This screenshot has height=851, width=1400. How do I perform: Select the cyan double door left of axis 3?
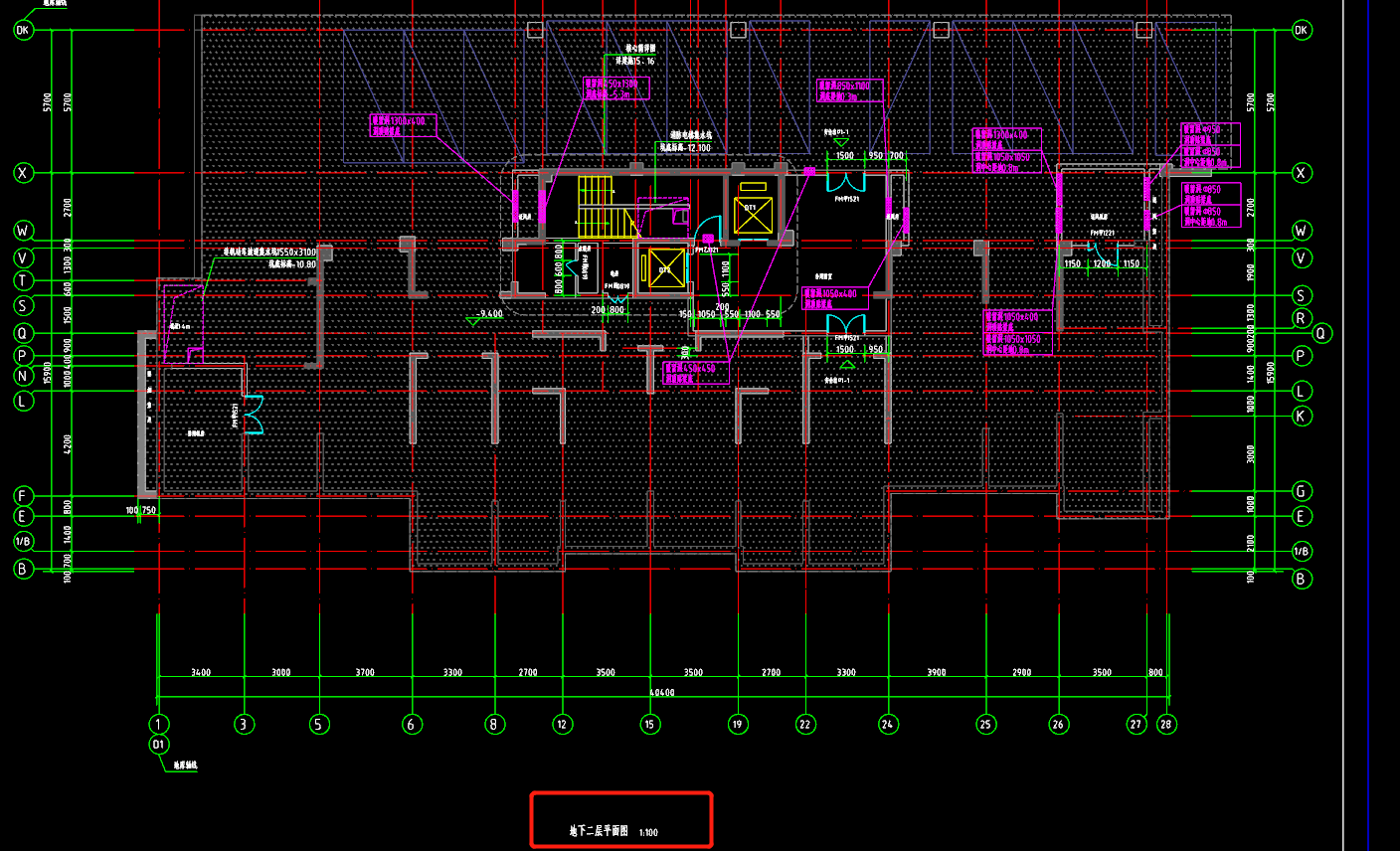254,415
